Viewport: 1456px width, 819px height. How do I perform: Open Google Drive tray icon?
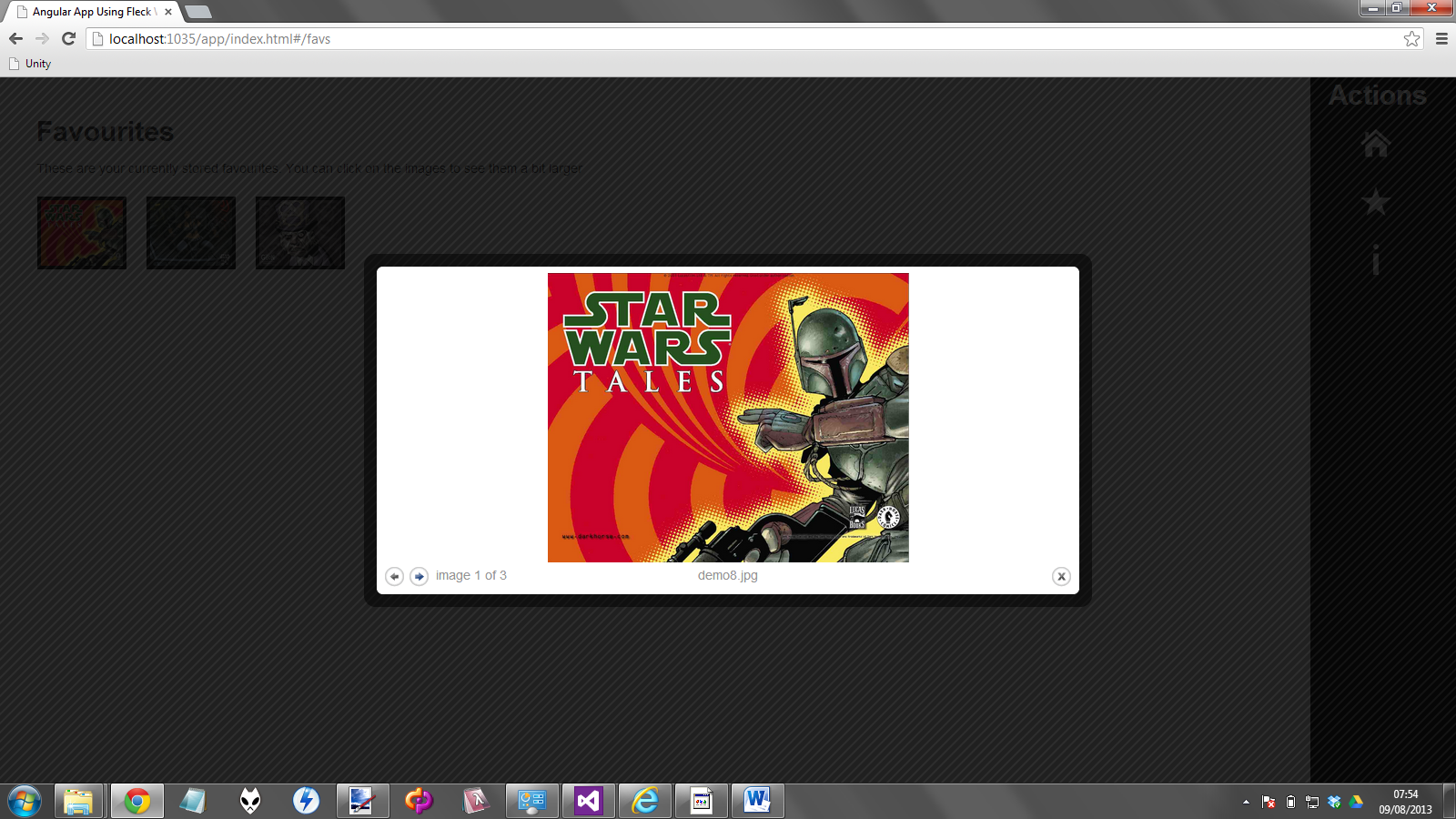point(1356,802)
